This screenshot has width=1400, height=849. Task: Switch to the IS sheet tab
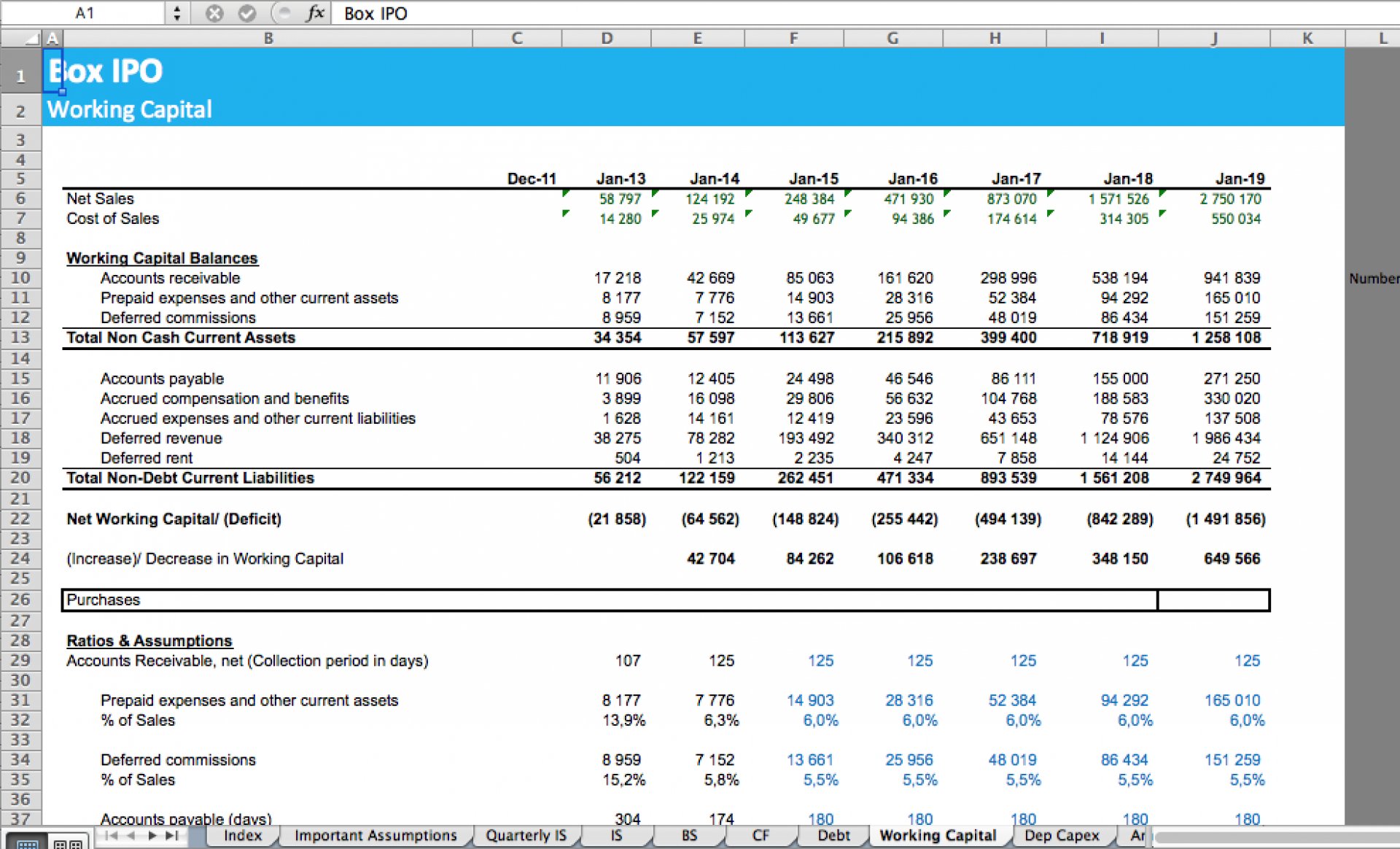[x=616, y=836]
